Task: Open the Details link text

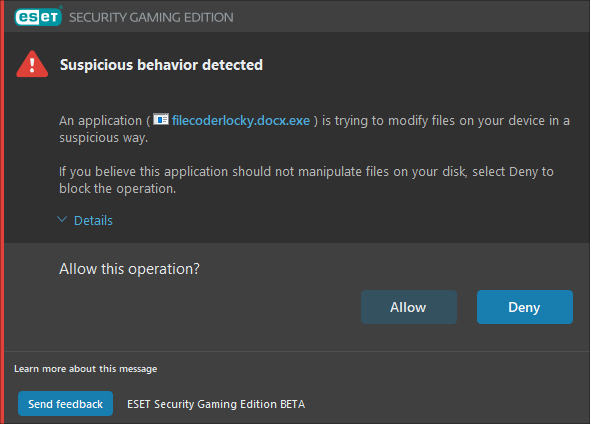Action: click(x=93, y=220)
